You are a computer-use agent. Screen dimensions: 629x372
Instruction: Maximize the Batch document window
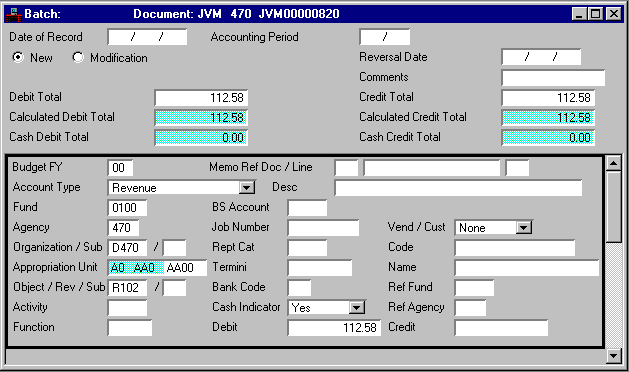tap(596, 14)
